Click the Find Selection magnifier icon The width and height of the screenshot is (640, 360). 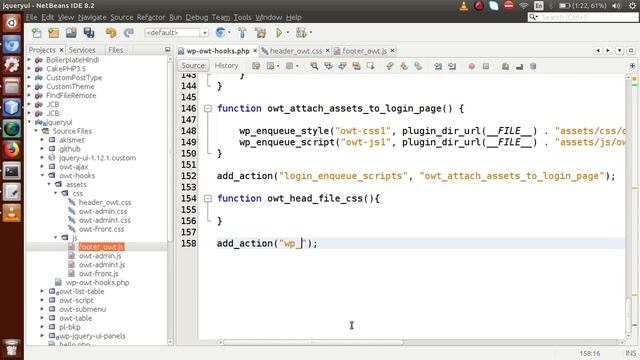click(314, 66)
